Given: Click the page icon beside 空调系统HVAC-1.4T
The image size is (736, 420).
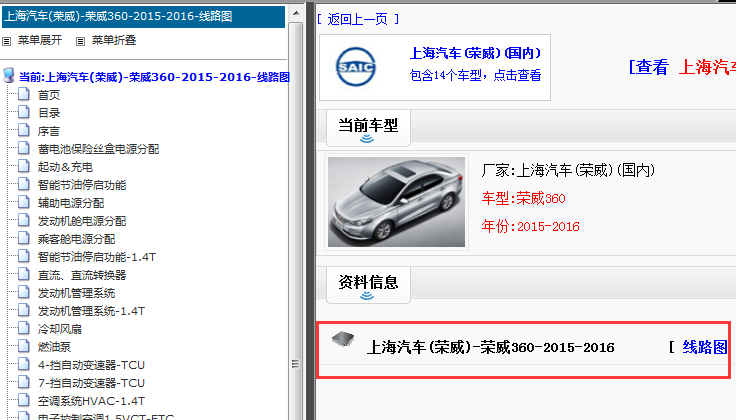Looking at the screenshot, I should pyautogui.click(x=23, y=400).
